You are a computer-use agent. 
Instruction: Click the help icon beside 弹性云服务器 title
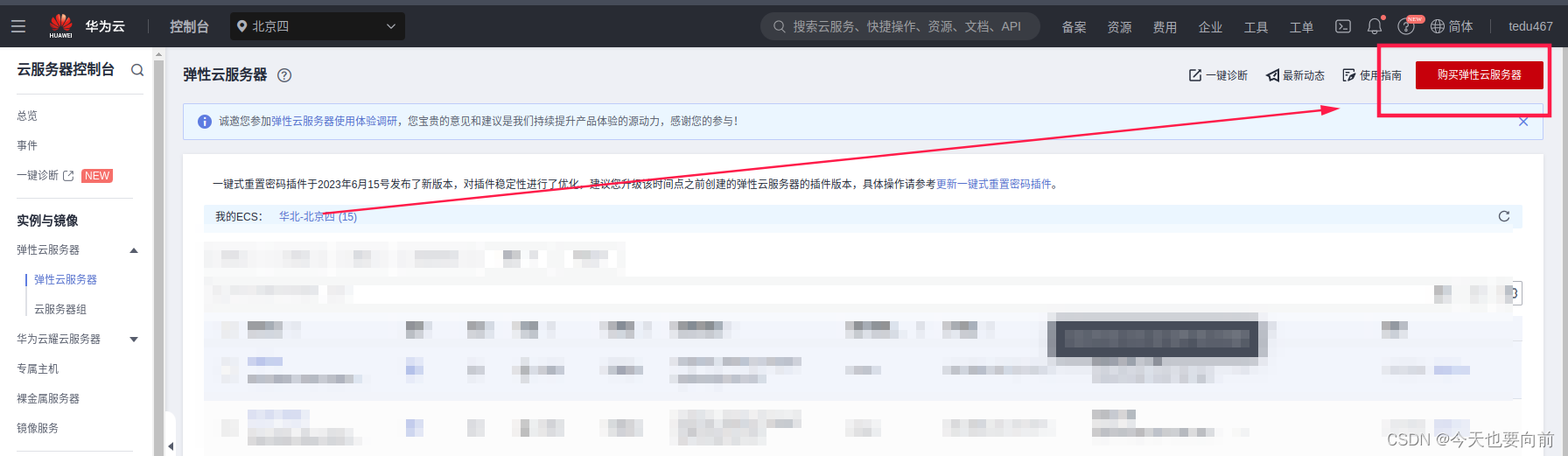pyautogui.click(x=284, y=75)
